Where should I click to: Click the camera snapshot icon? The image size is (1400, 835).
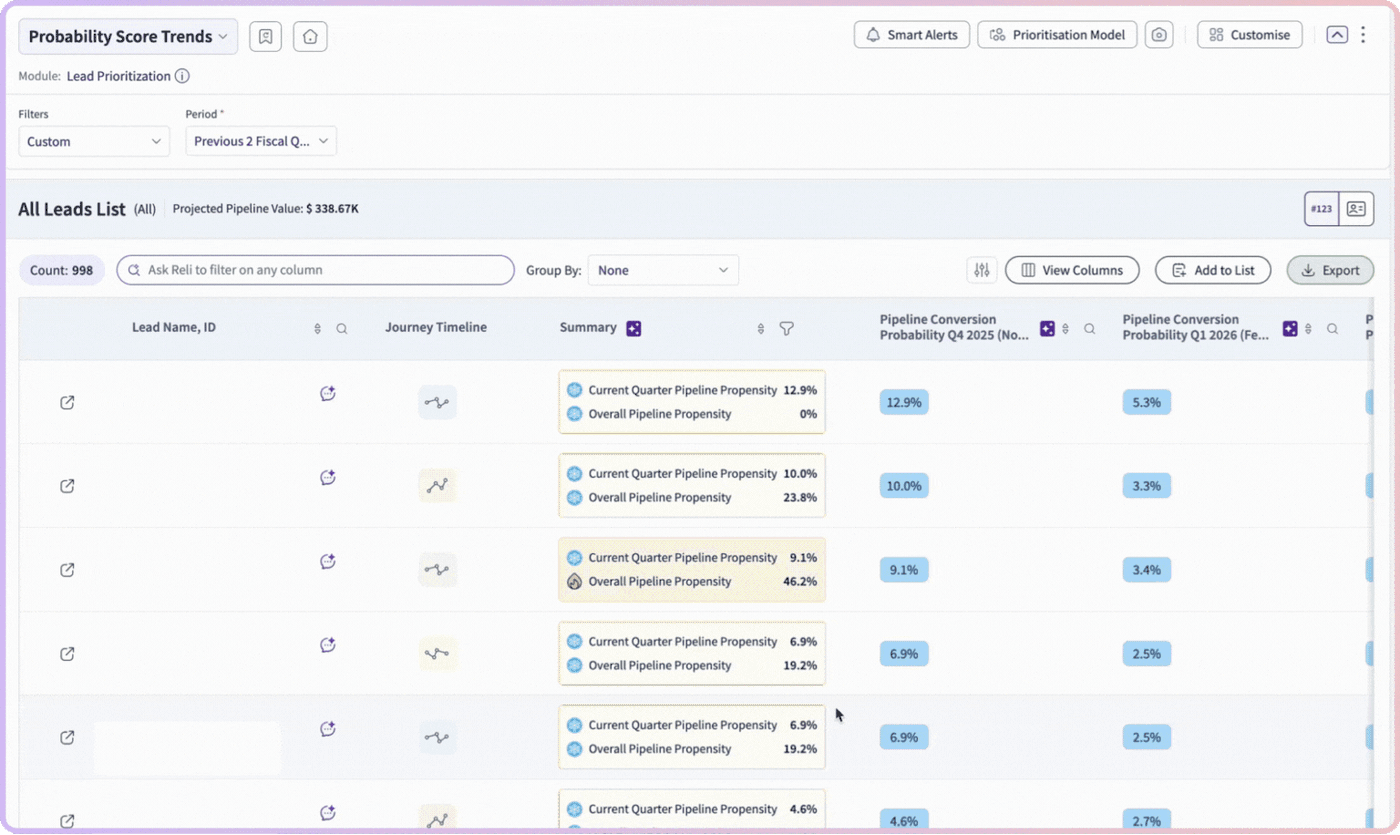(1159, 35)
